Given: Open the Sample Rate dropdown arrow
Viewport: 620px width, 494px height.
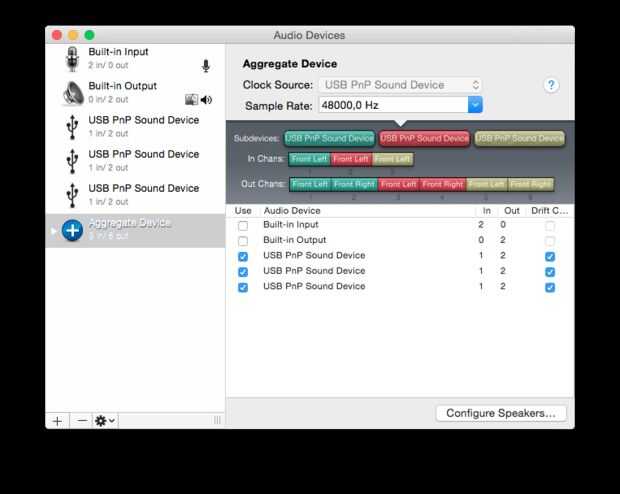Looking at the screenshot, I should click(475, 105).
